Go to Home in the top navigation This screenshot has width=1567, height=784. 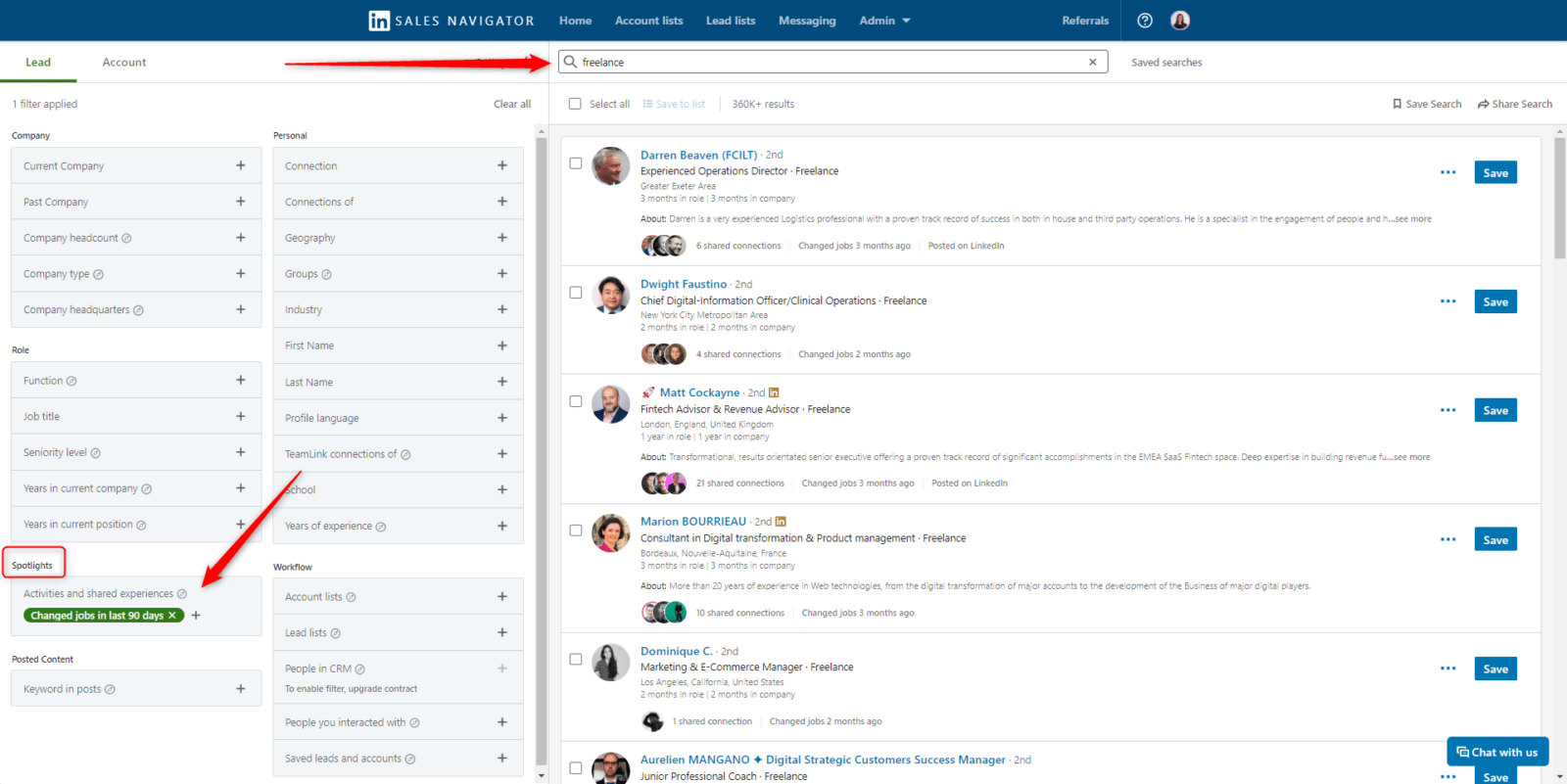click(x=575, y=21)
